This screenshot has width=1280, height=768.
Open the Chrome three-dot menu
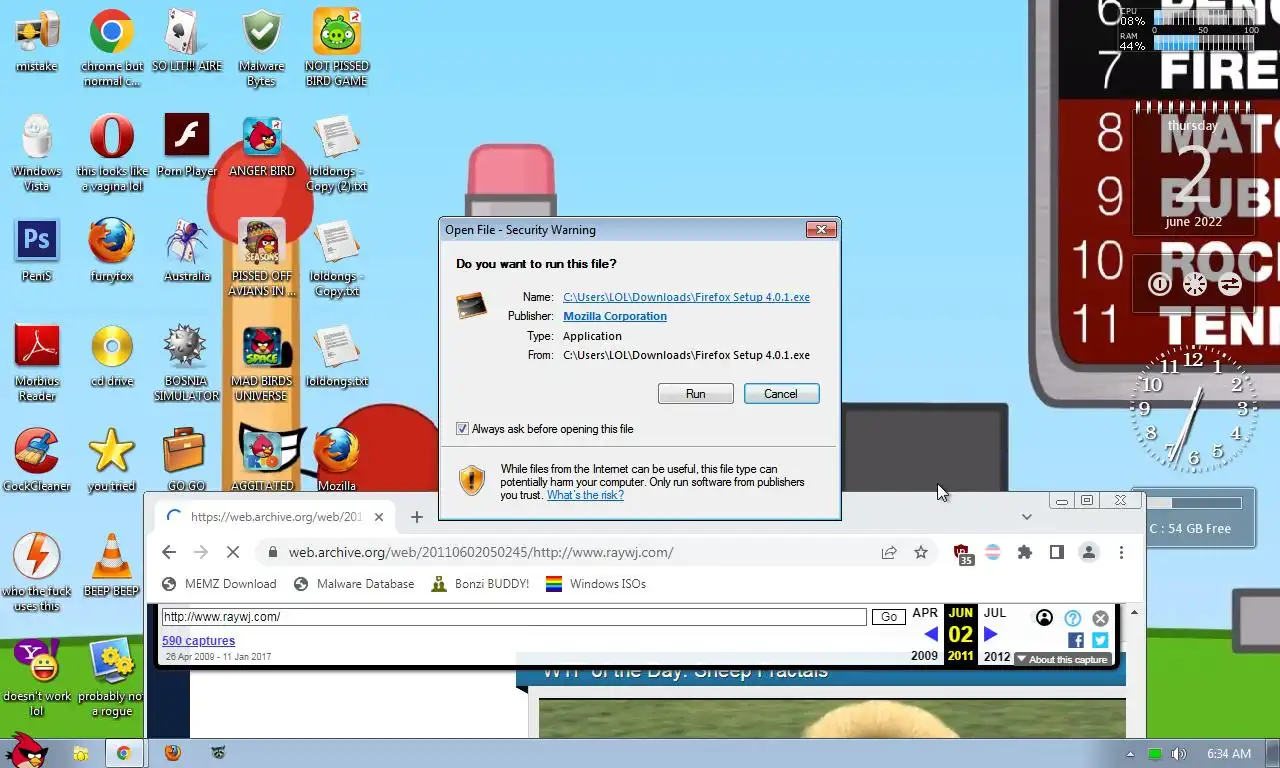click(x=1121, y=552)
